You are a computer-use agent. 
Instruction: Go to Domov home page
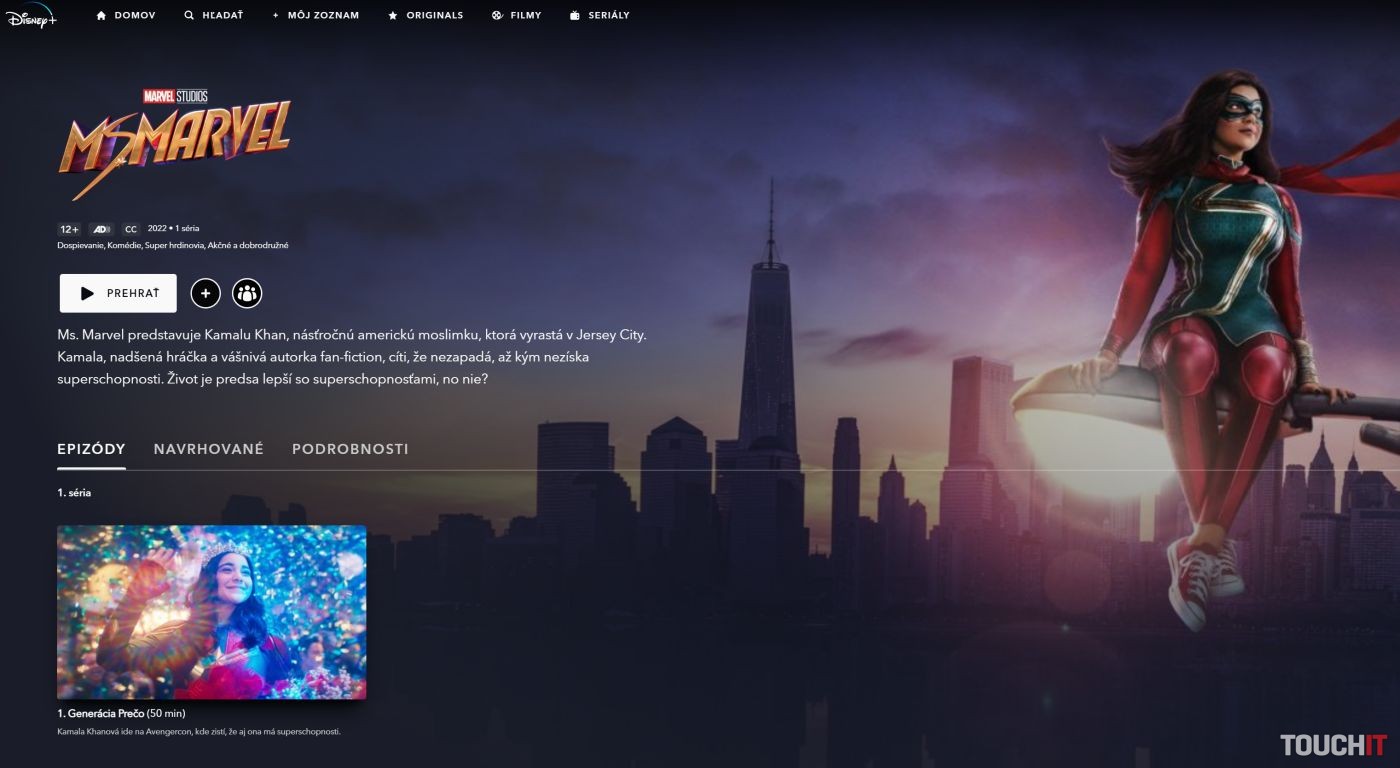[x=125, y=16]
